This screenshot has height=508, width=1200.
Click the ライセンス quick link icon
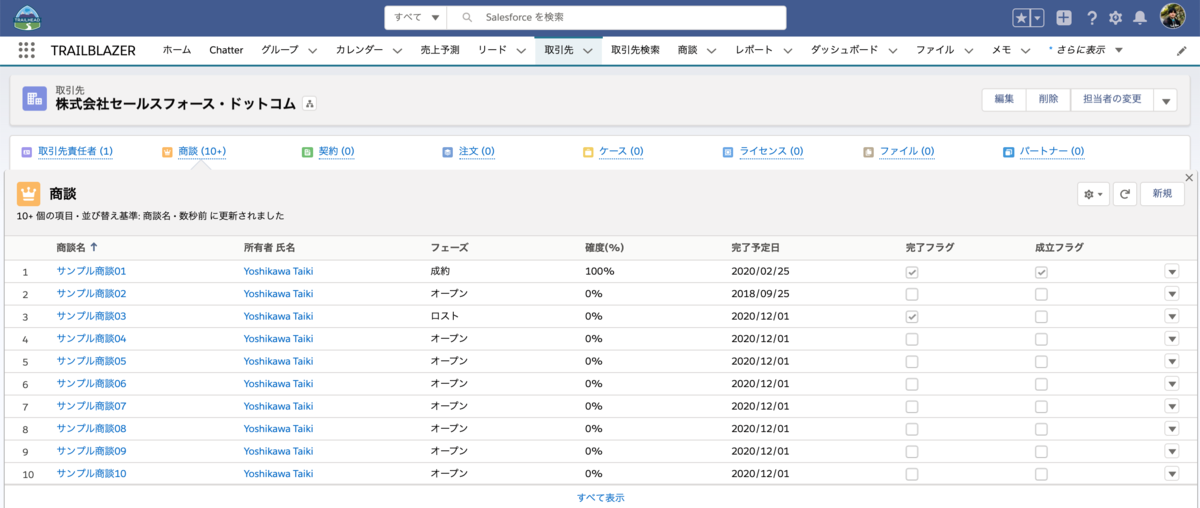point(729,152)
